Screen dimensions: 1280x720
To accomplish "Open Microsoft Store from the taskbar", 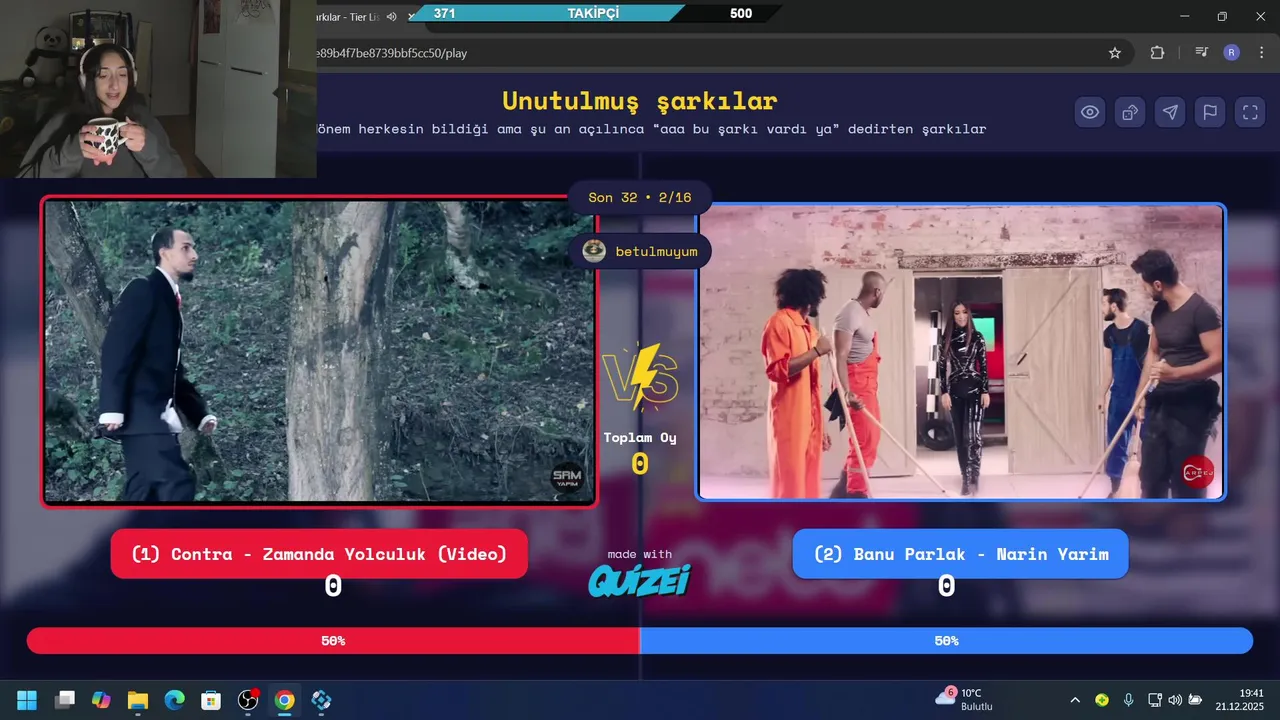I will (x=211, y=700).
